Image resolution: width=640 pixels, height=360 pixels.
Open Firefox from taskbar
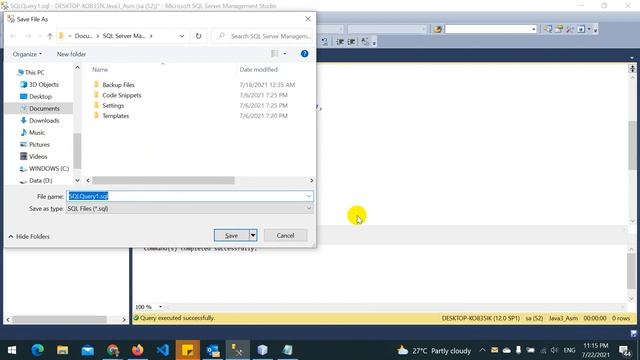tap(138, 350)
